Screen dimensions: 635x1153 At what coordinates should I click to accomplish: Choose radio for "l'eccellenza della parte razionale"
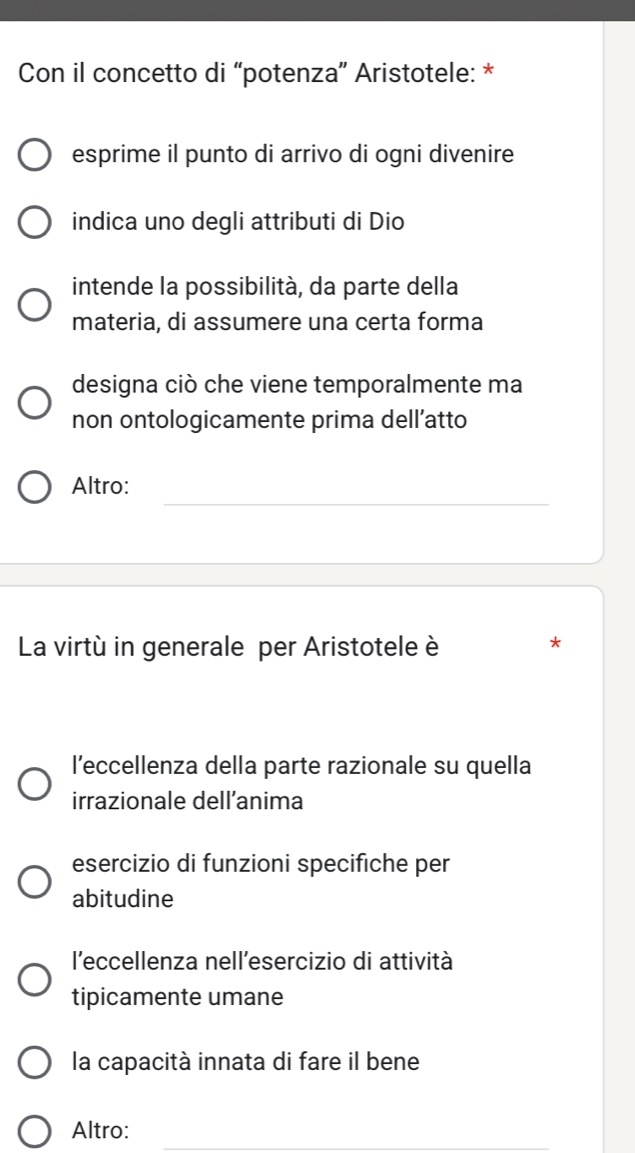tap(35, 784)
